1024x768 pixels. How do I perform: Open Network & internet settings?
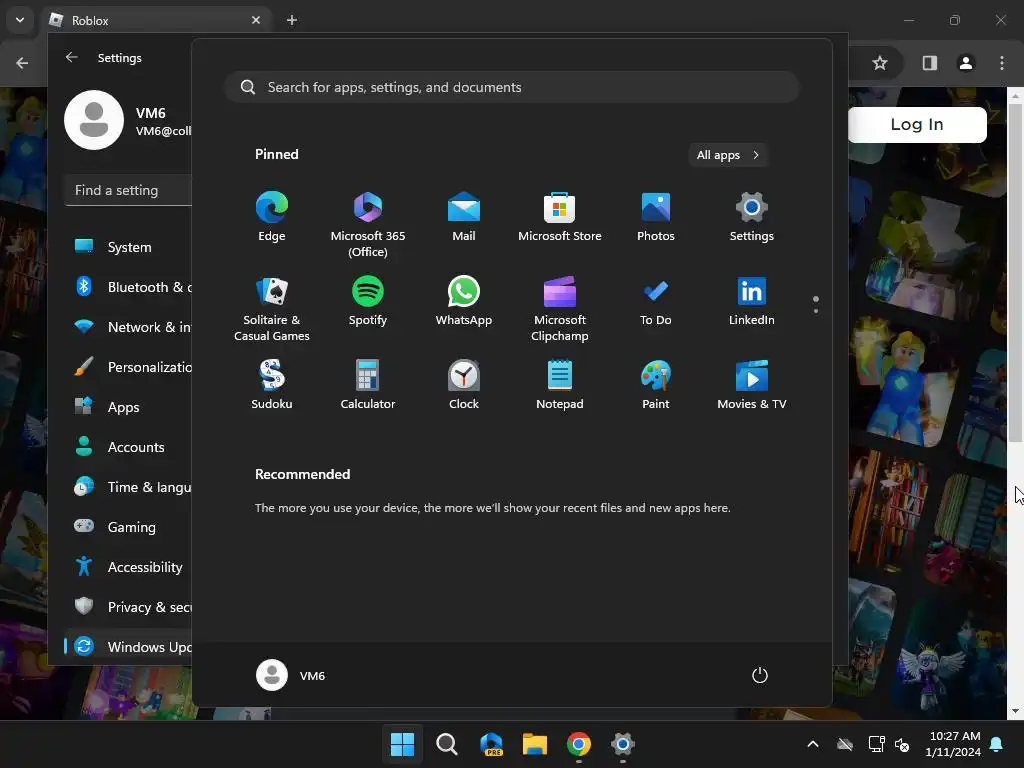click(x=129, y=327)
